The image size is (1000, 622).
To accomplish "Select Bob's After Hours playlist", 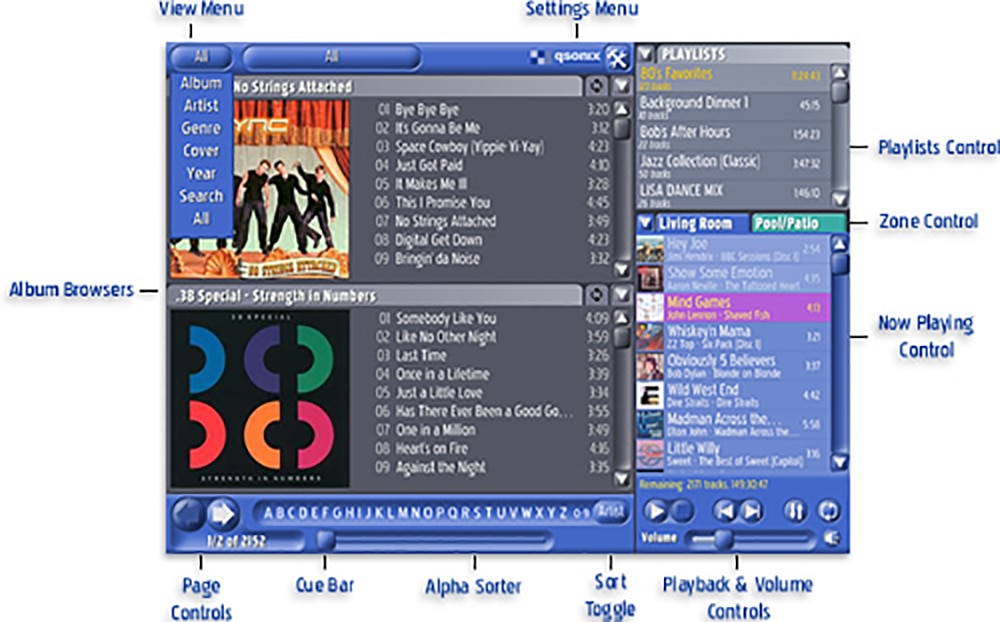I will pyautogui.click(x=733, y=136).
